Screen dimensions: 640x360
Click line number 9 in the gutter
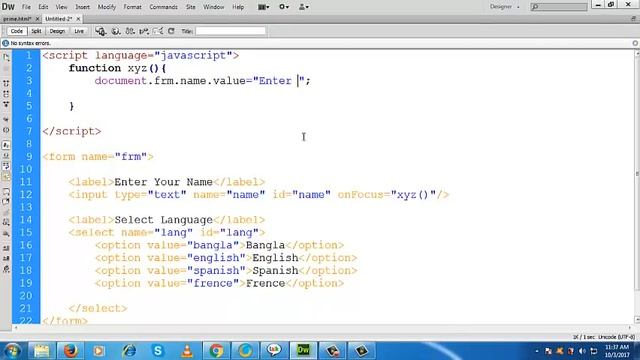pos(29,157)
